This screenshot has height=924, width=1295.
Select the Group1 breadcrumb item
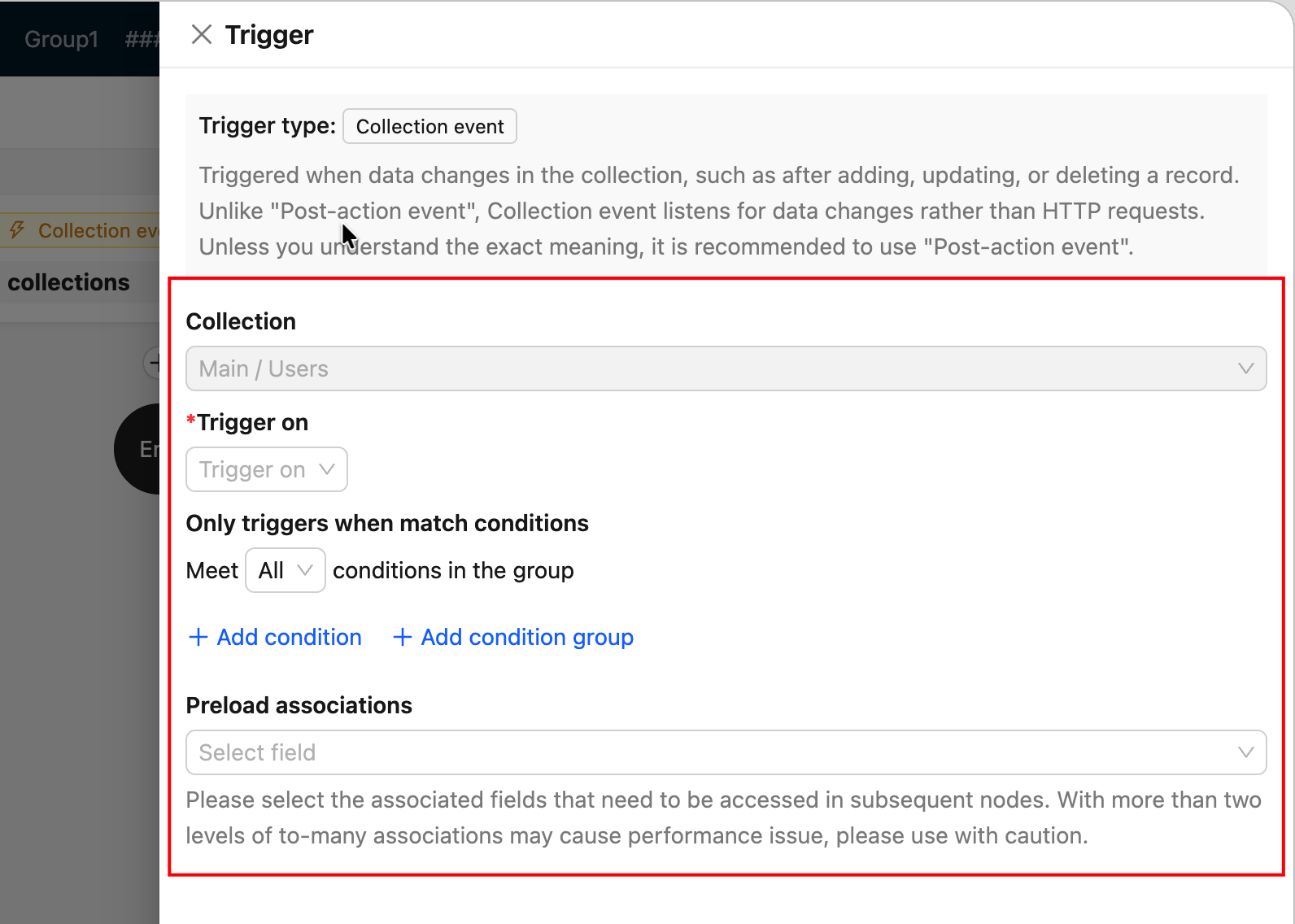[61, 39]
